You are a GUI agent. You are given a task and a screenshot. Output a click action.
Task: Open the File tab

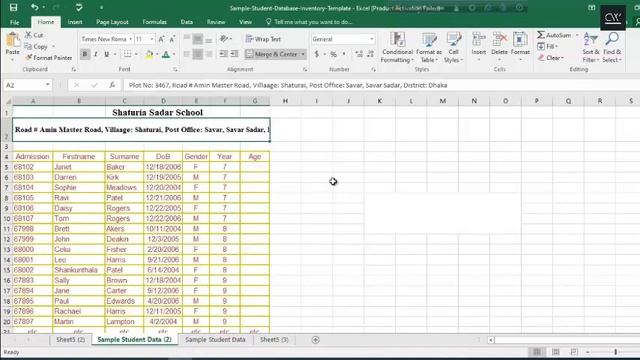pyautogui.click(x=15, y=22)
